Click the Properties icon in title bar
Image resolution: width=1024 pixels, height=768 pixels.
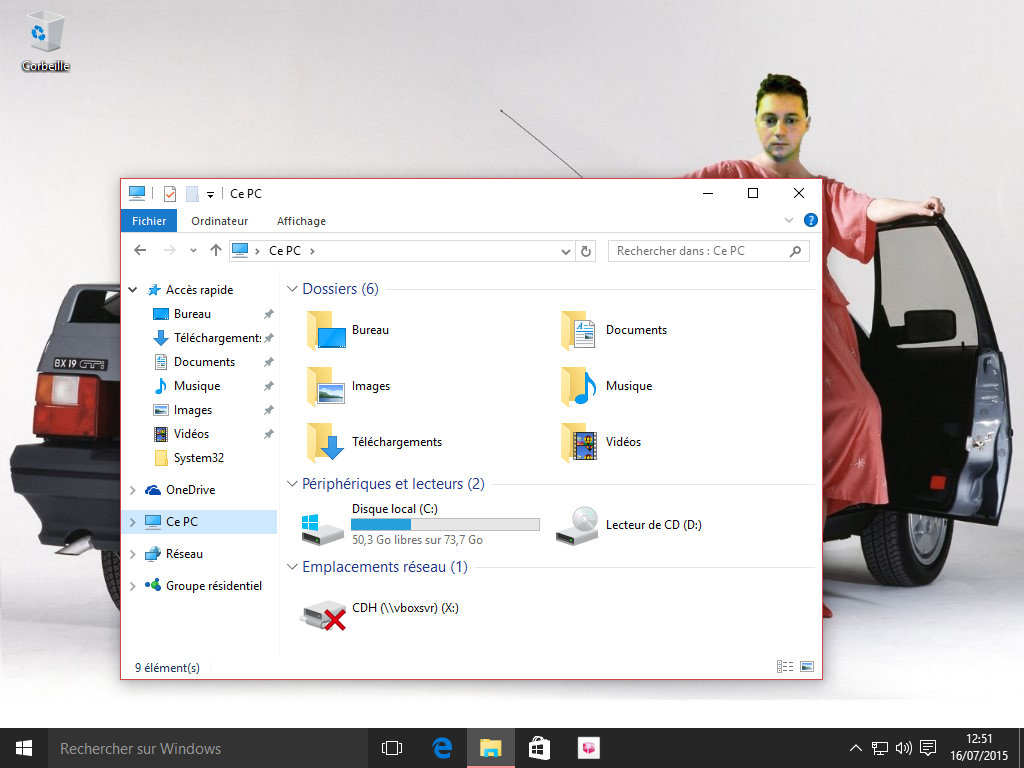(x=170, y=194)
